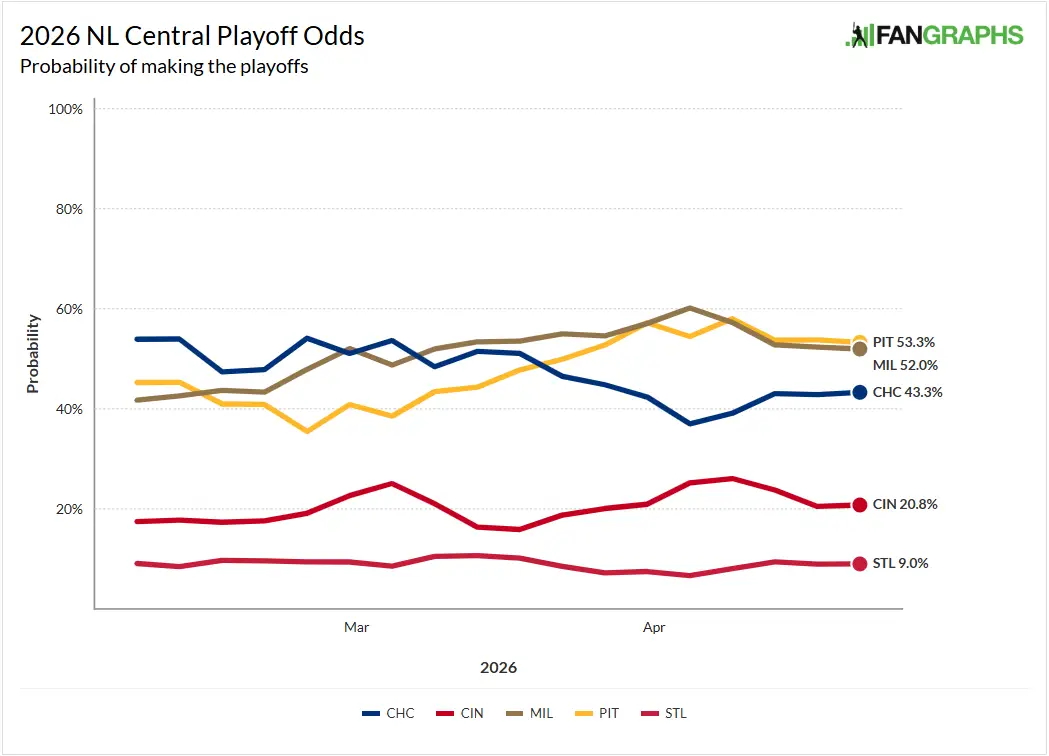Click the CIN red endpoint marker
The image size is (1049, 756).
point(859,505)
